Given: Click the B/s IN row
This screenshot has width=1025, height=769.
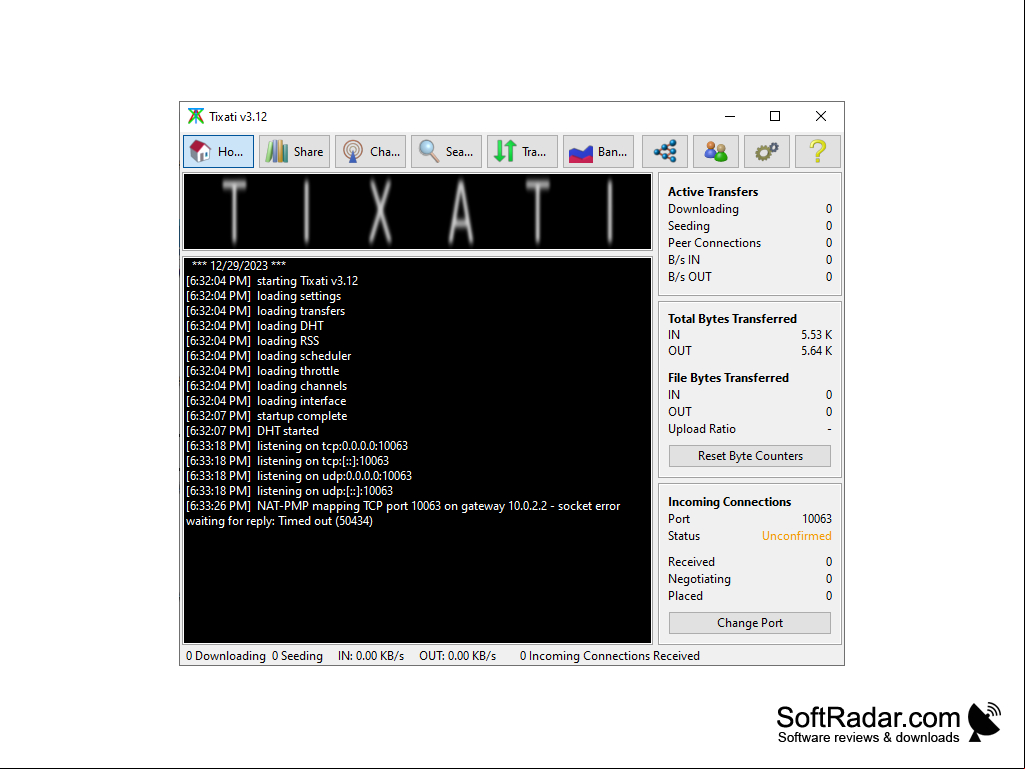Looking at the screenshot, I should tap(750, 260).
